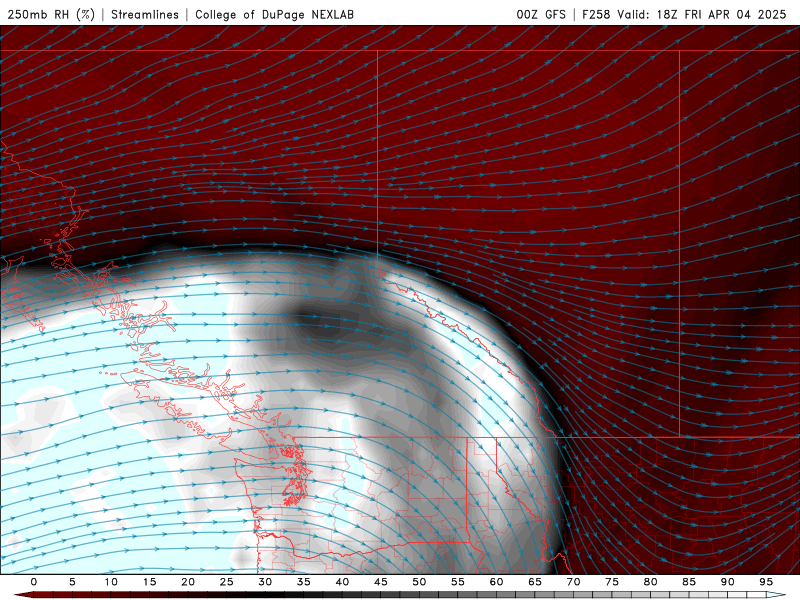Viewport: 800px width, 600px height.
Task: Click the '20' value on color scale
Action: (188, 582)
